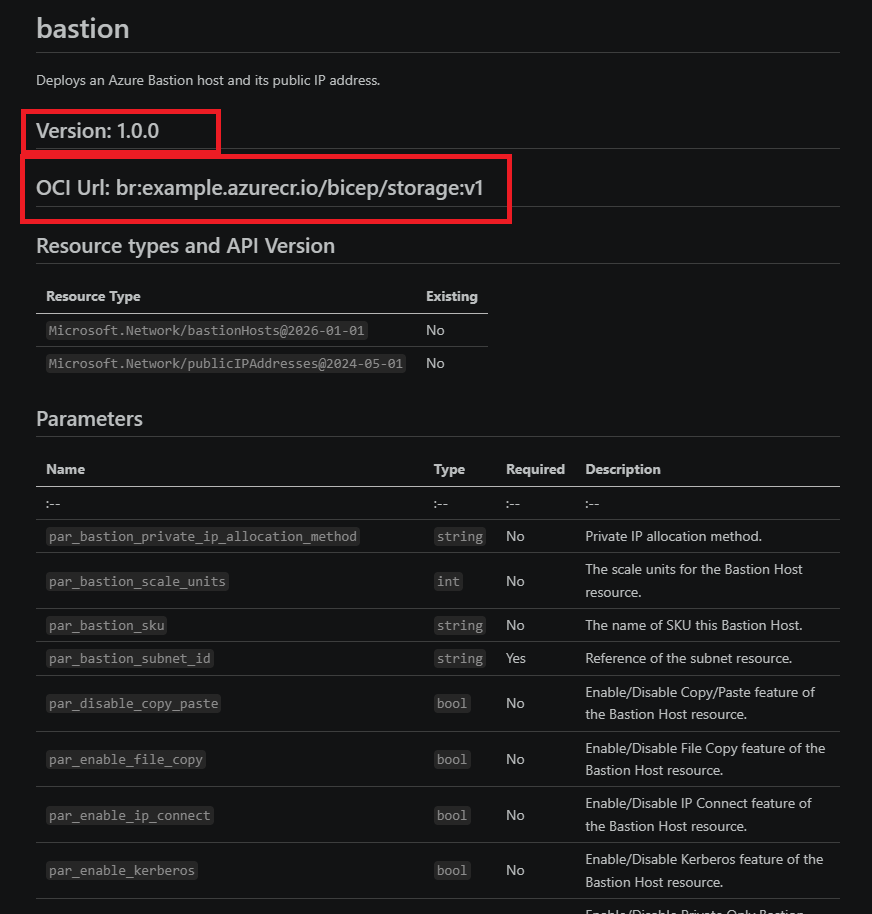Select the Microsoft.Network/publicIPAddresses@2024-05-01 code cell
Viewport: 872px width, 914px height.
click(x=226, y=364)
